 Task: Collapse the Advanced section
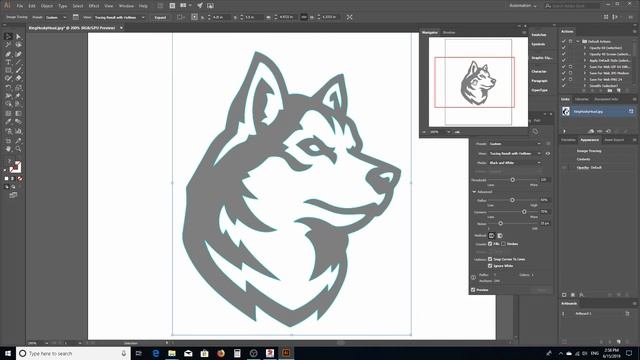(x=475, y=191)
